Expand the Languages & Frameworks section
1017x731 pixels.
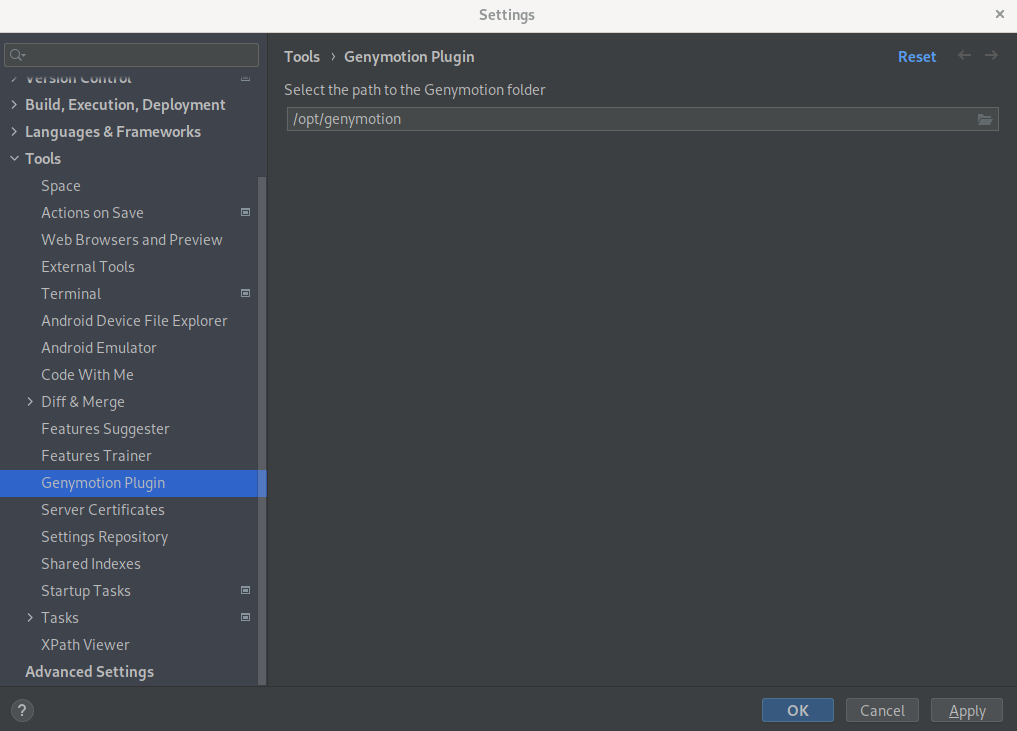[13, 131]
